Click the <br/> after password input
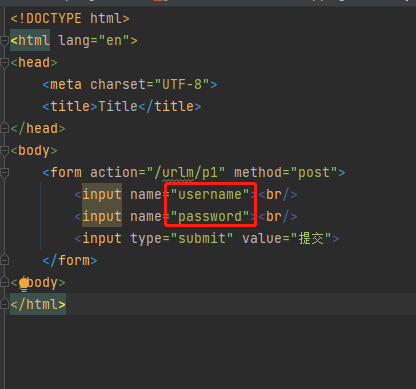416x389 pixels. point(278,217)
